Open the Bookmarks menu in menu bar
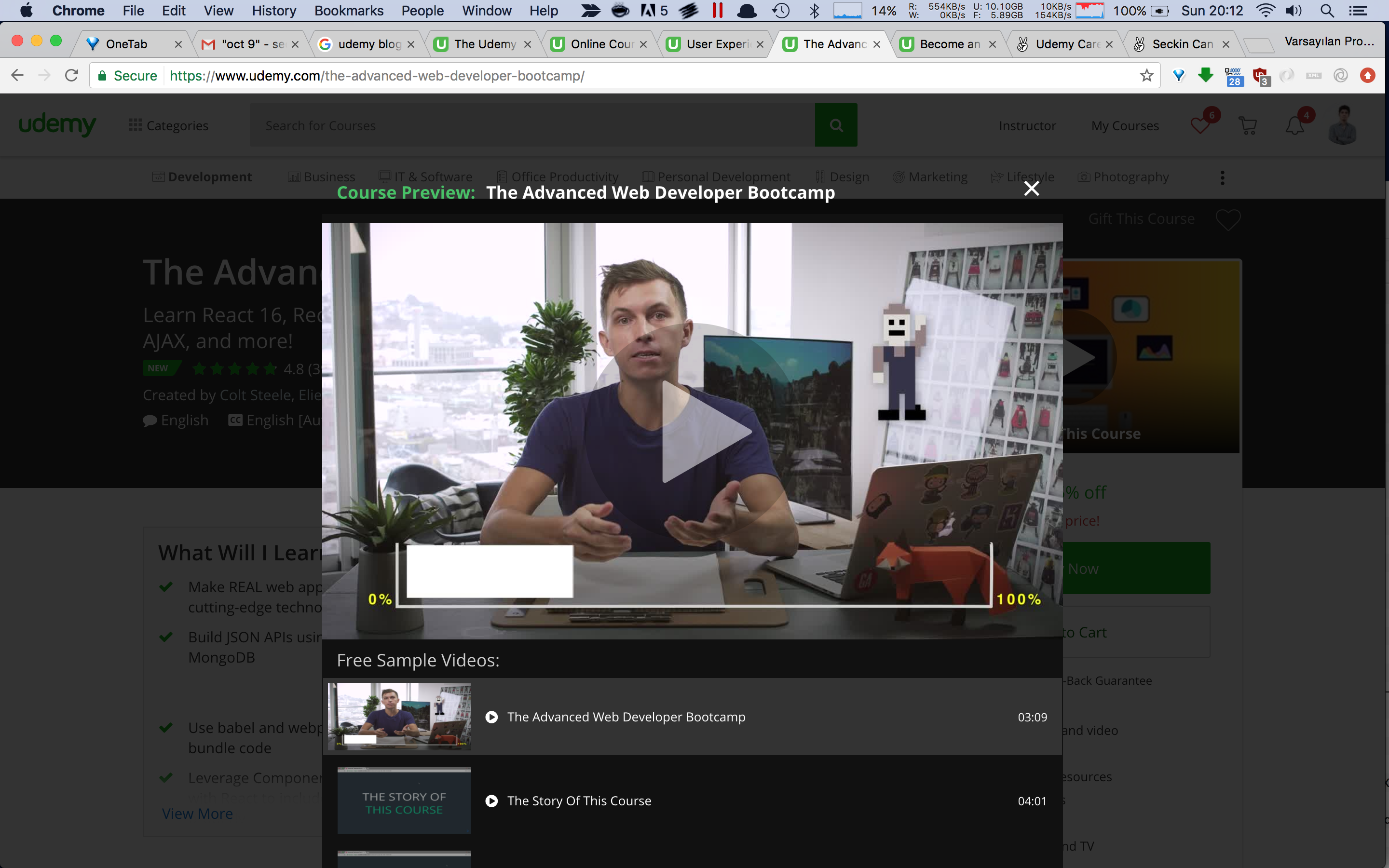 pyautogui.click(x=348, y=10)
